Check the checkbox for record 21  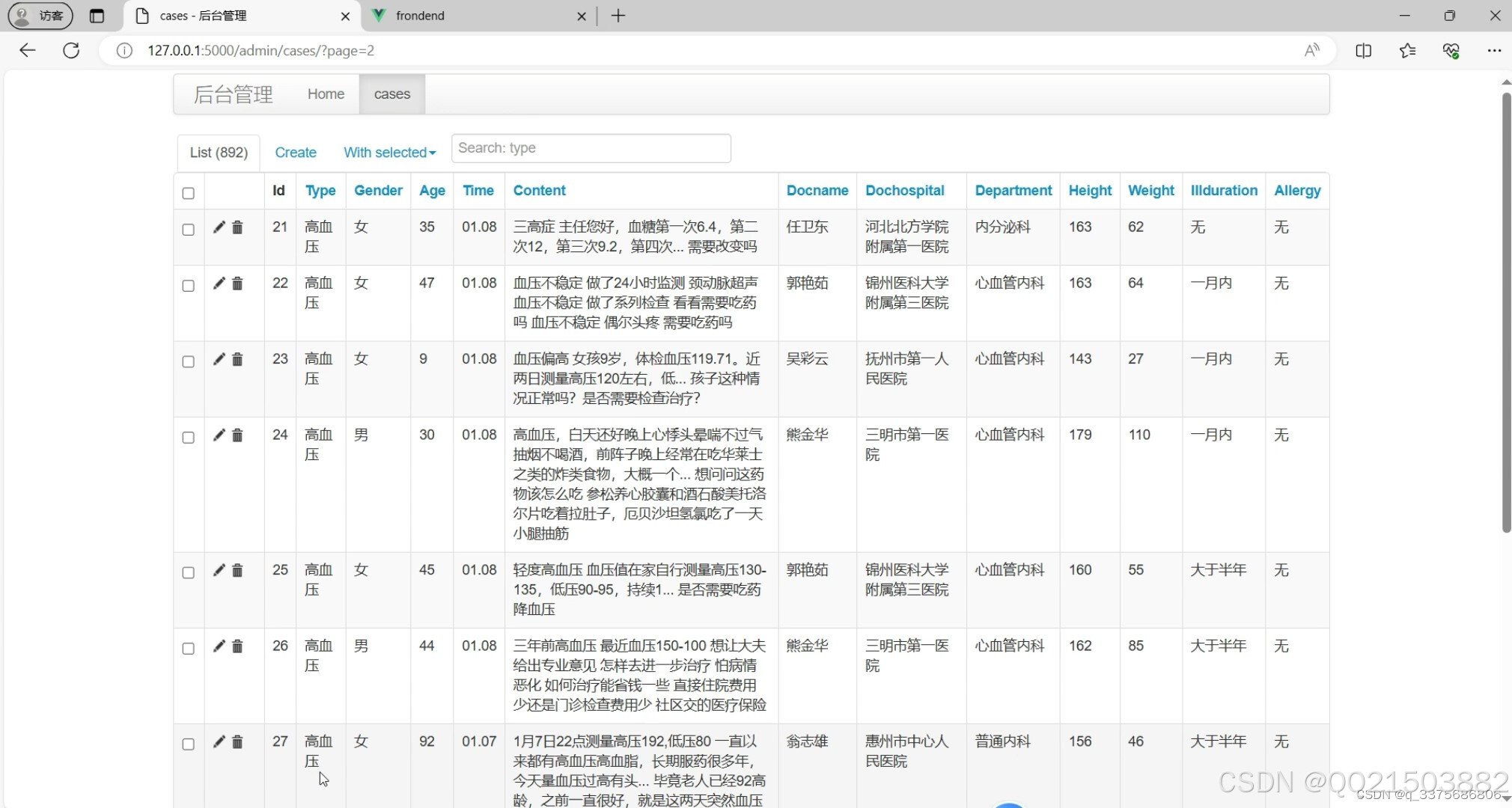pos(188,230)
